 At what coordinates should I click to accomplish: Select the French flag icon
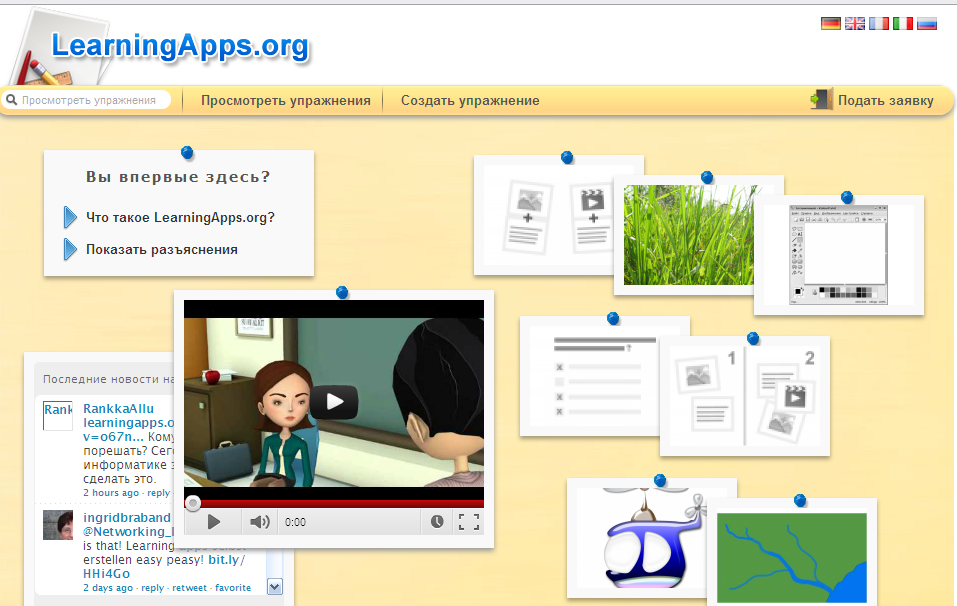tap(878, 22)
